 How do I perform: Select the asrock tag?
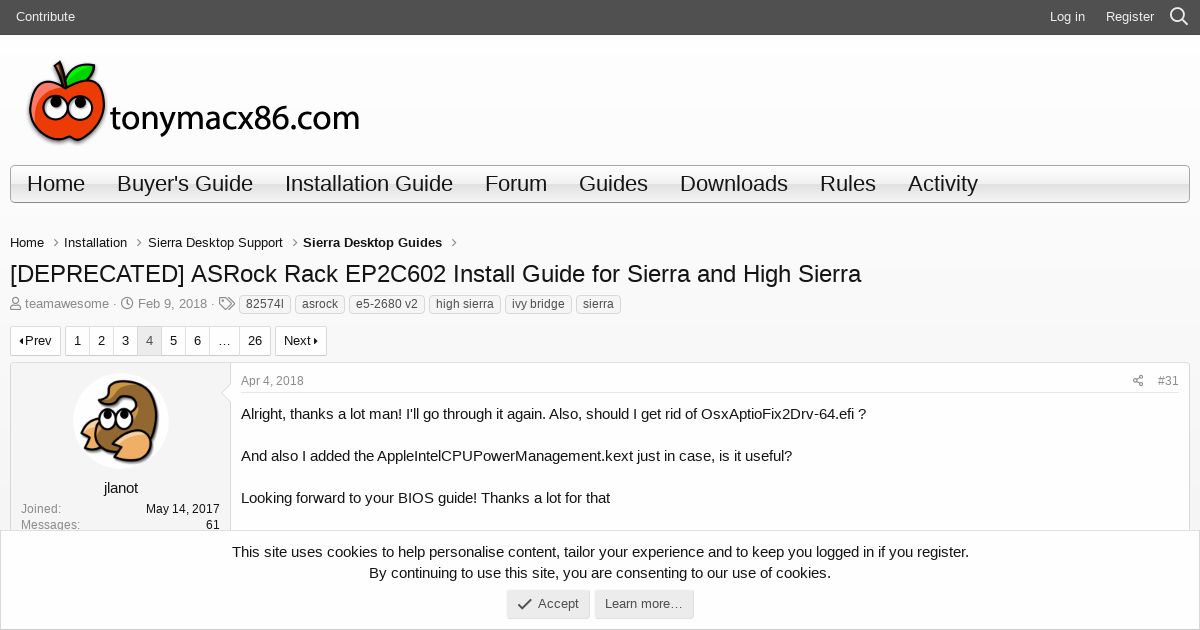tap(320, 304)
